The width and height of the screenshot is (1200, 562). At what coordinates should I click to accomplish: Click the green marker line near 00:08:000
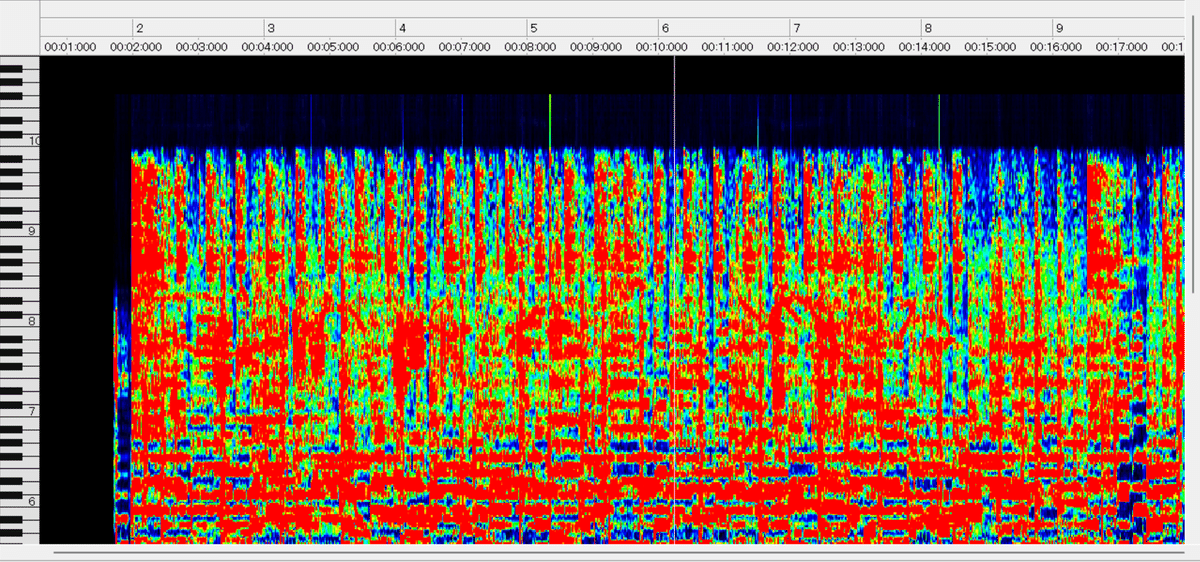click(x=550, y=122)
